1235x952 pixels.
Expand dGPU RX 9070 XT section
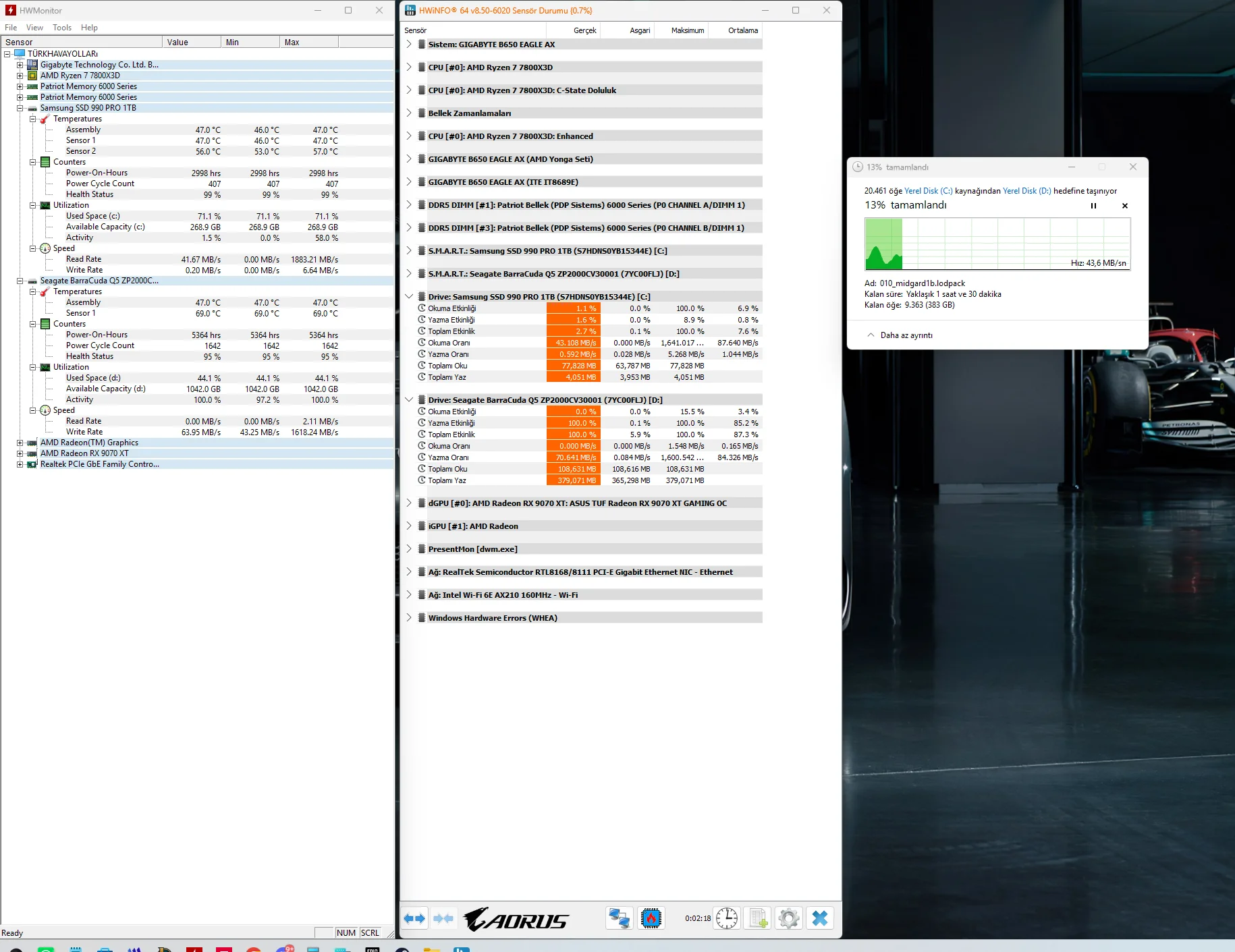click(409, 503)
